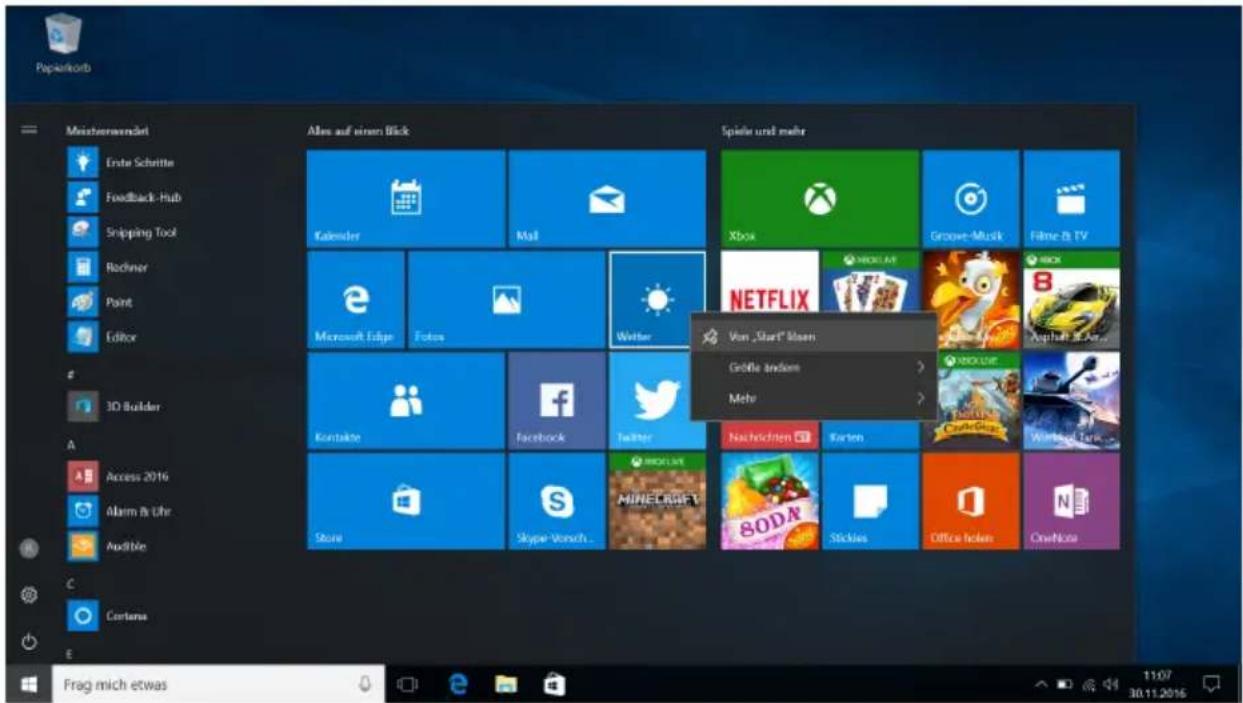Click the Alles auf einen Blick group heading
Screen dimensions: 1243x703
358,131
